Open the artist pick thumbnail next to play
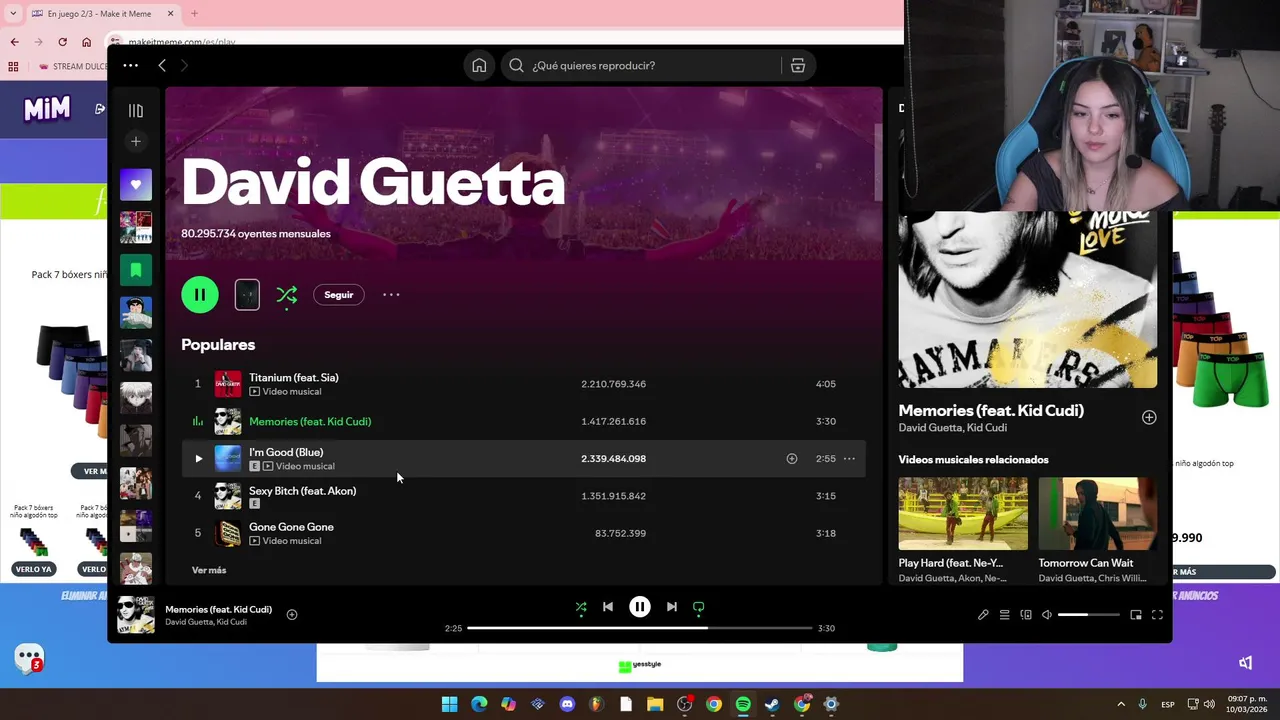The image size is (1280, 720). [x=247, y=294]
